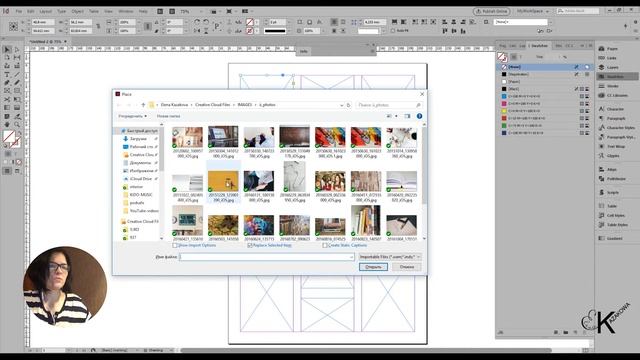640x360 pixels.
Task: Select the Page tool
Action: [7, 58]
